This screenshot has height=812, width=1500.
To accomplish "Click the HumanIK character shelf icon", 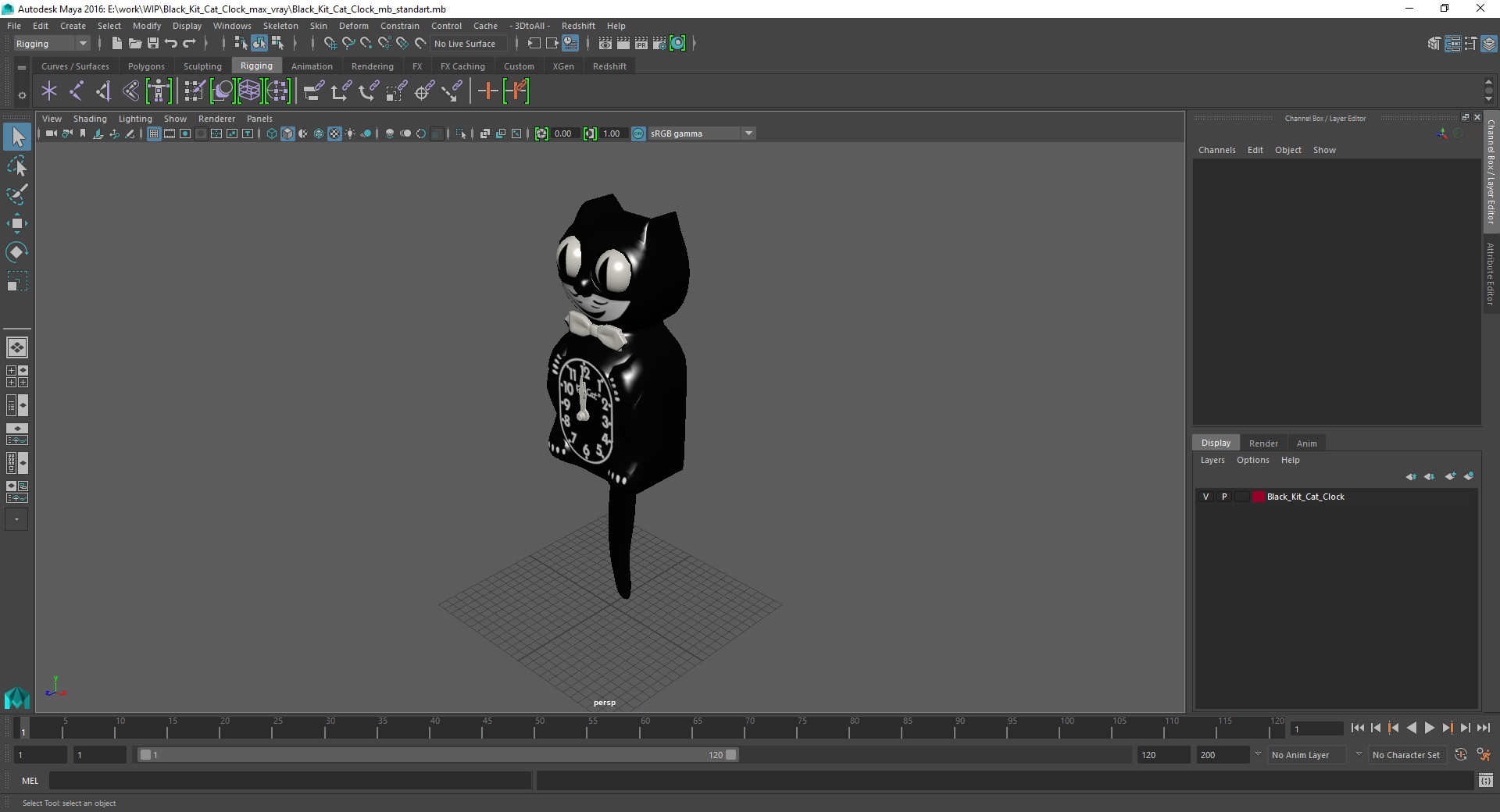I will point(159,91).
